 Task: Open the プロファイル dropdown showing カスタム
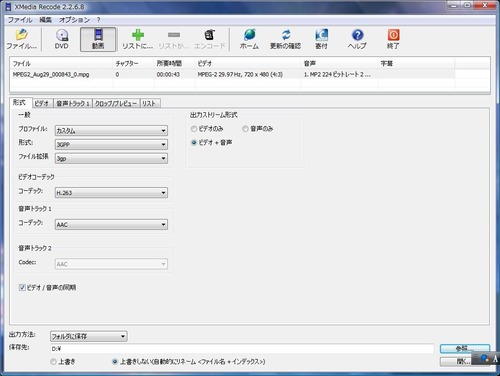coord(111,130)
